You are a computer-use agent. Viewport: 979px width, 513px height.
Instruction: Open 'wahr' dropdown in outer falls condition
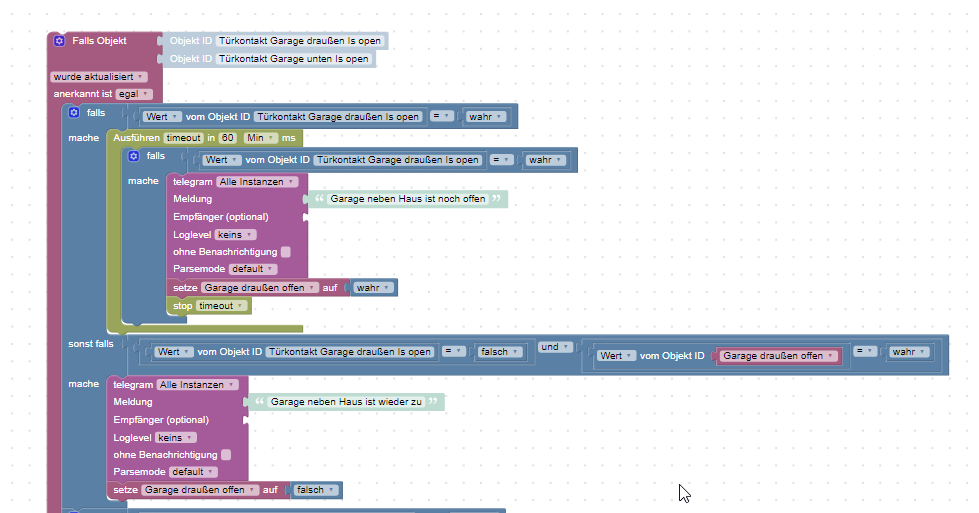tap(485, 117)
